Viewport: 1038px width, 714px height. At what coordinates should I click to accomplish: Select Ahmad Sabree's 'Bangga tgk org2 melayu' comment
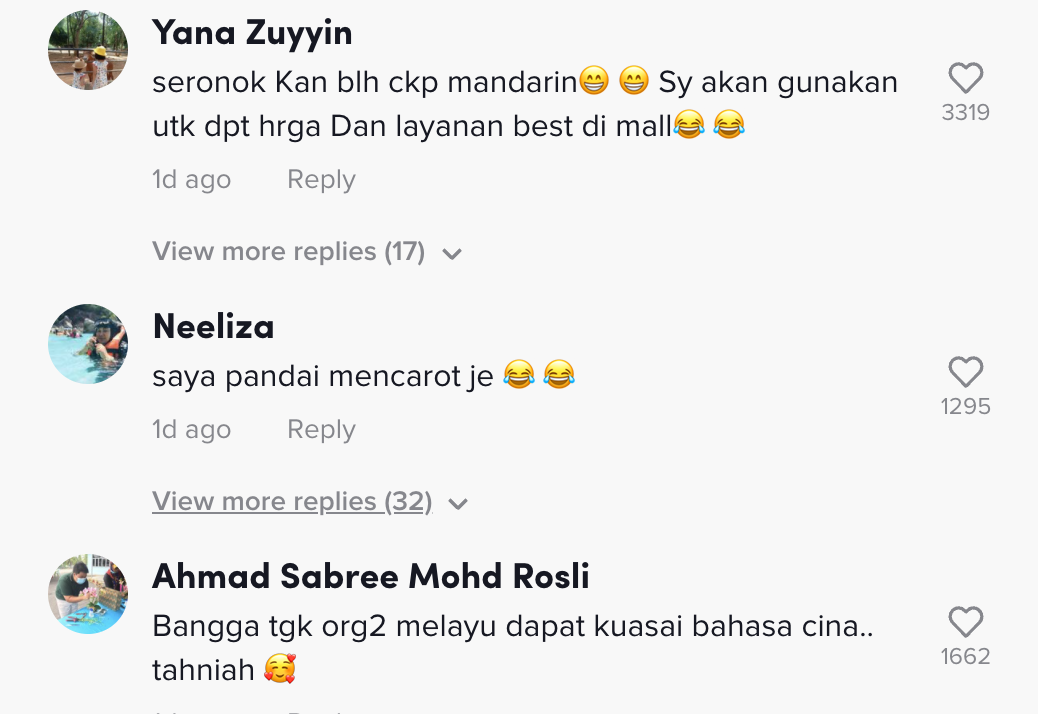512,648
